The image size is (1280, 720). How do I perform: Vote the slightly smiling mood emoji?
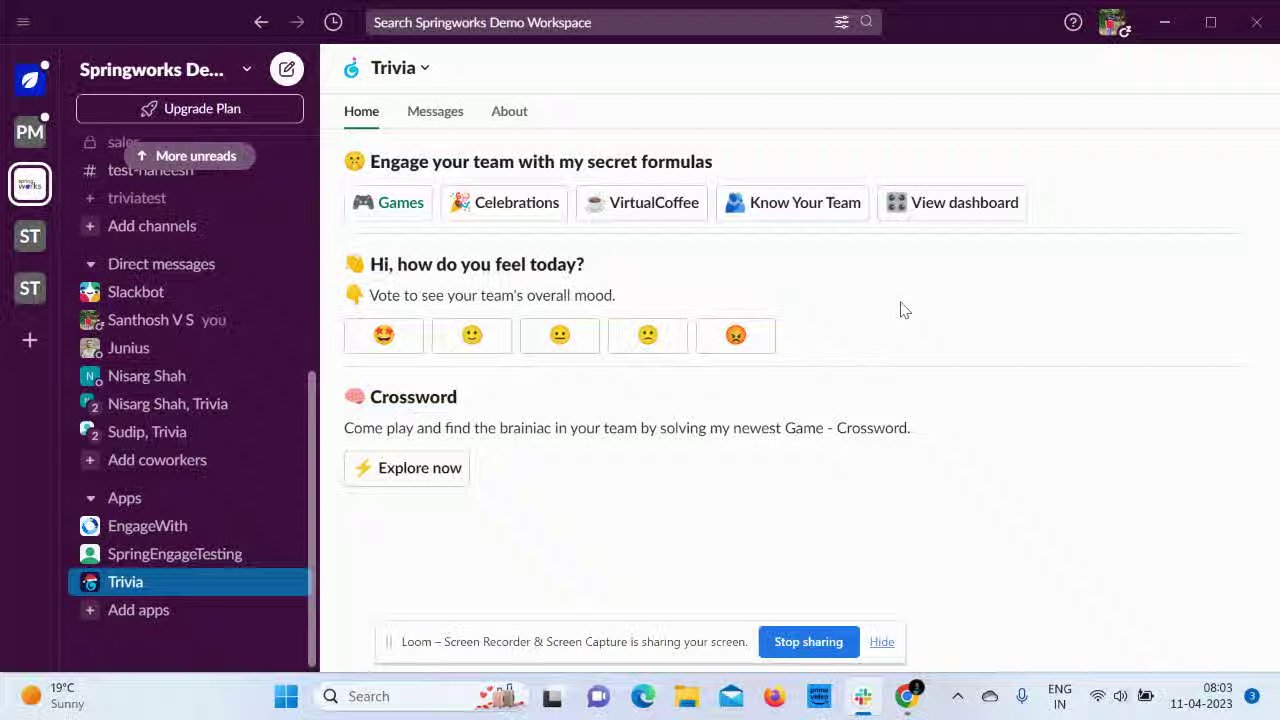tap(472, 336)
